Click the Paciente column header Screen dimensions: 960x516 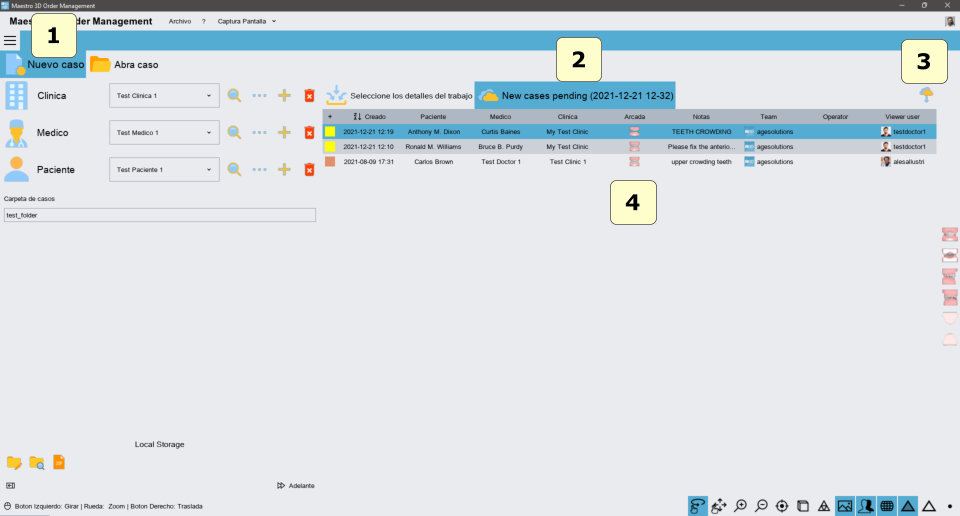tap(433, 116)
